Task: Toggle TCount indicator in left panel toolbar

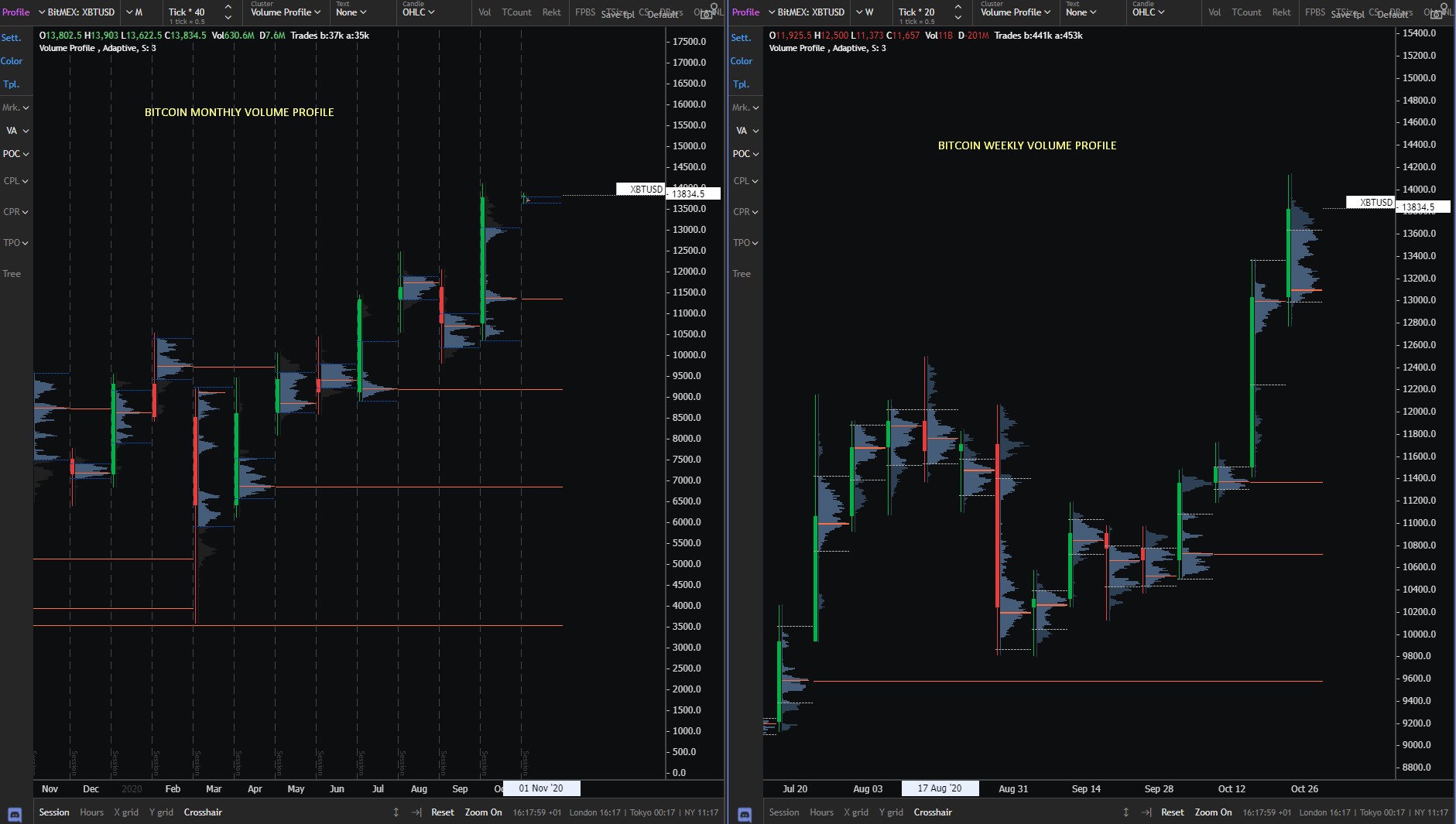Action: coord(516,12)
